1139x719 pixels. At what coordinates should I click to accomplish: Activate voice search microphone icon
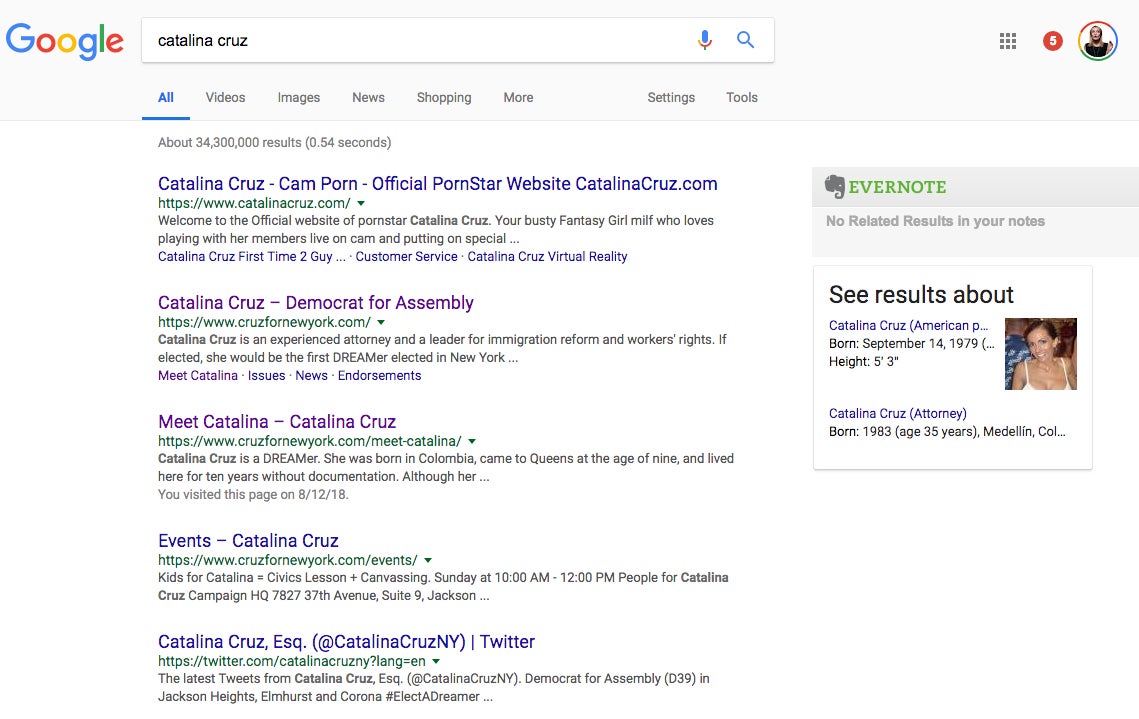[x=704, y=40]
